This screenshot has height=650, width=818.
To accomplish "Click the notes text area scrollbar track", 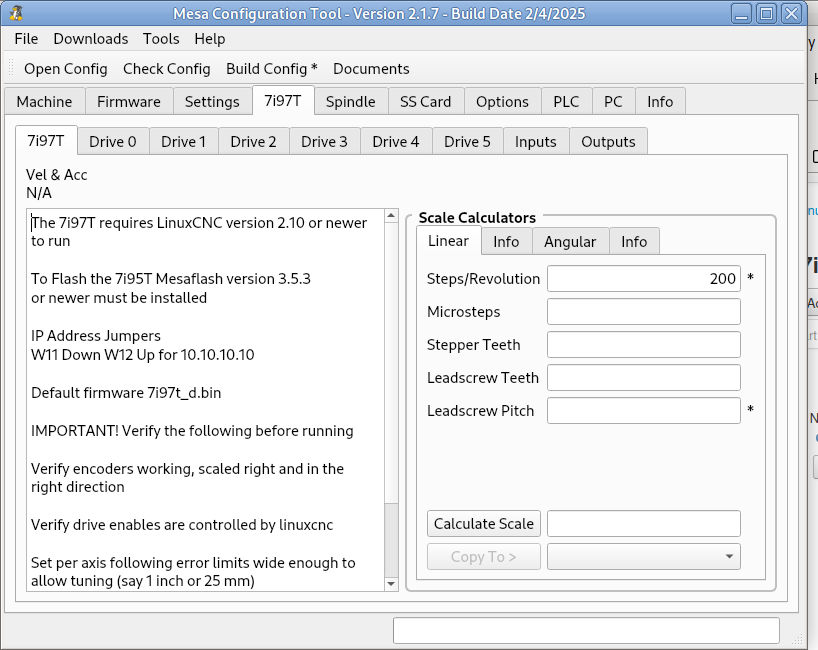I will [391, 540].
